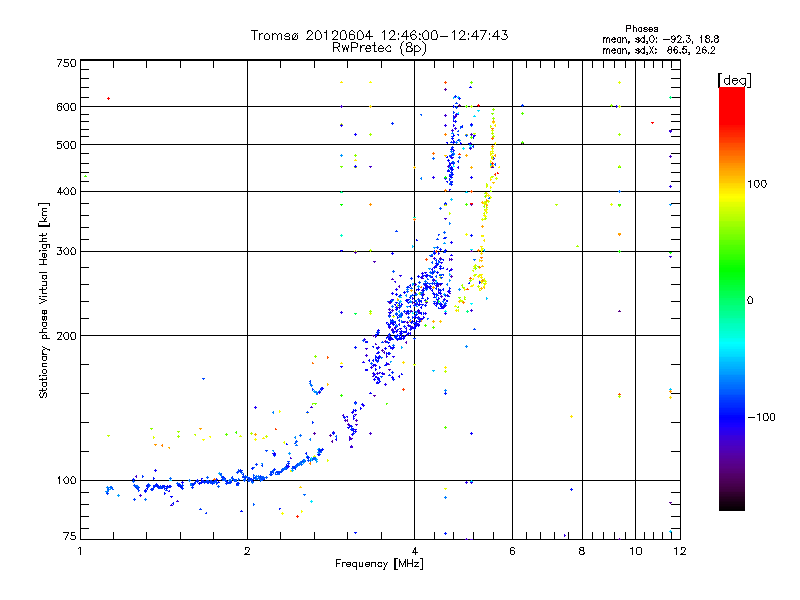The height and width of the screenshot is (600, 800).
Task: Click the x-axis "4" frequency tick label
Action: (x=414, y=551)
